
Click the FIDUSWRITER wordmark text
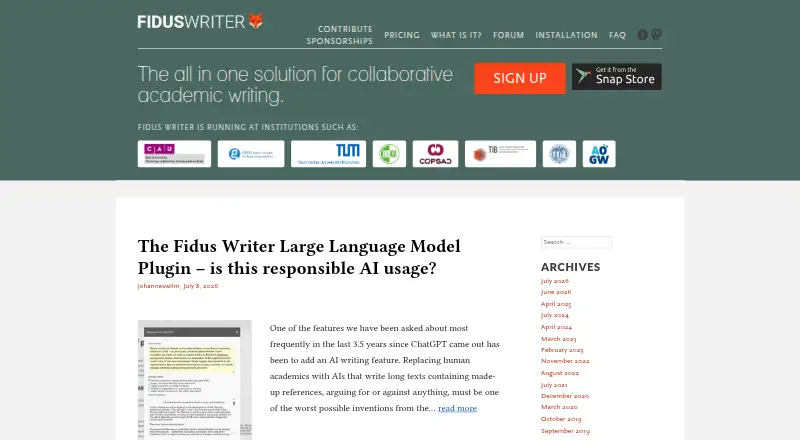point(191,22)
